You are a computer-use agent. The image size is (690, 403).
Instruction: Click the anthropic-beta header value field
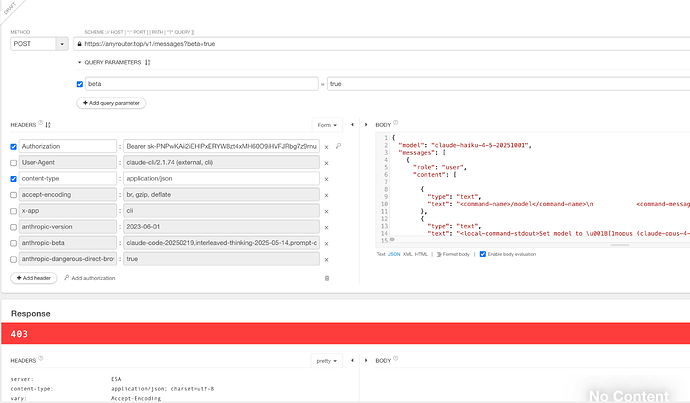[x=221, y=243]
